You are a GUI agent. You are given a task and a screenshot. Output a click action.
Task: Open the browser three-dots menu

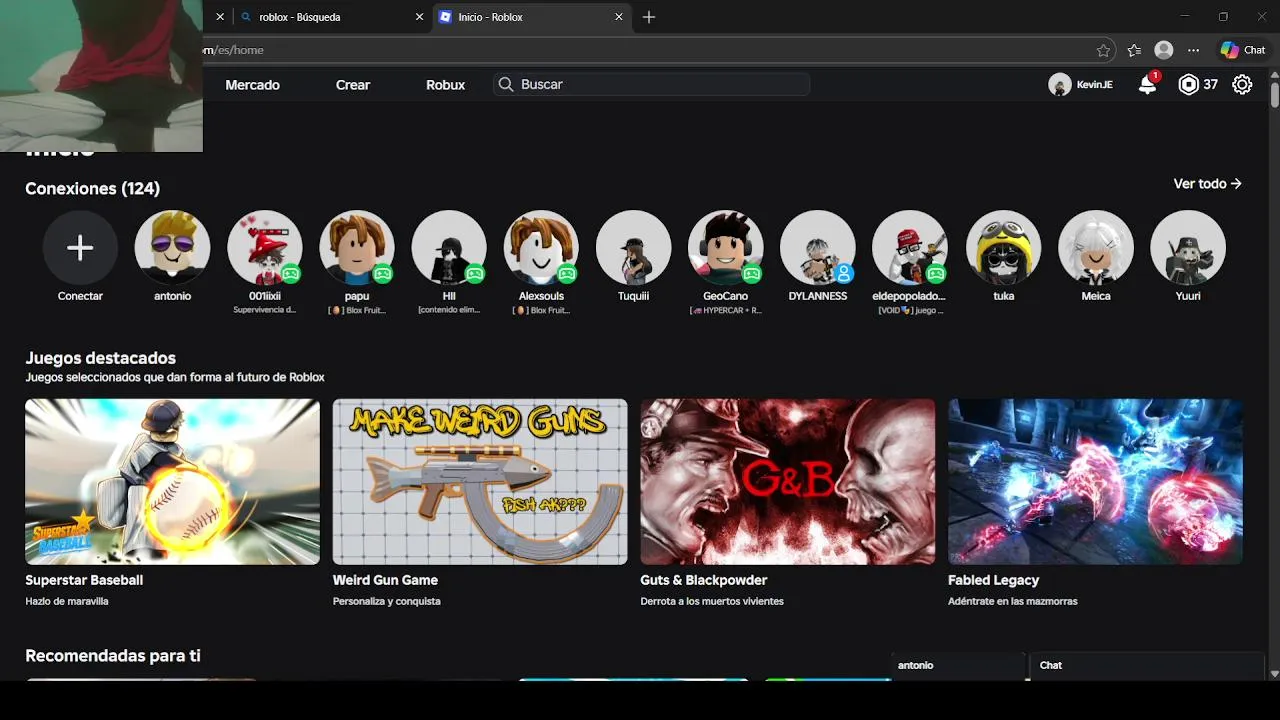[x=1193, y=50]
